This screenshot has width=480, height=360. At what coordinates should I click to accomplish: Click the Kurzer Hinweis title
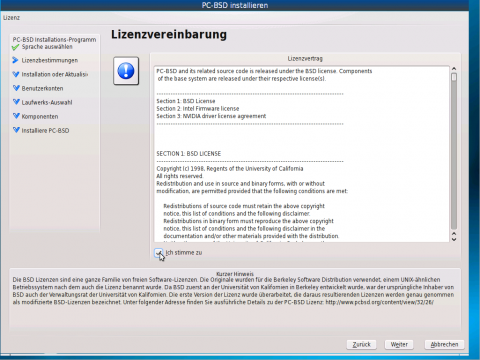(235, 274)
